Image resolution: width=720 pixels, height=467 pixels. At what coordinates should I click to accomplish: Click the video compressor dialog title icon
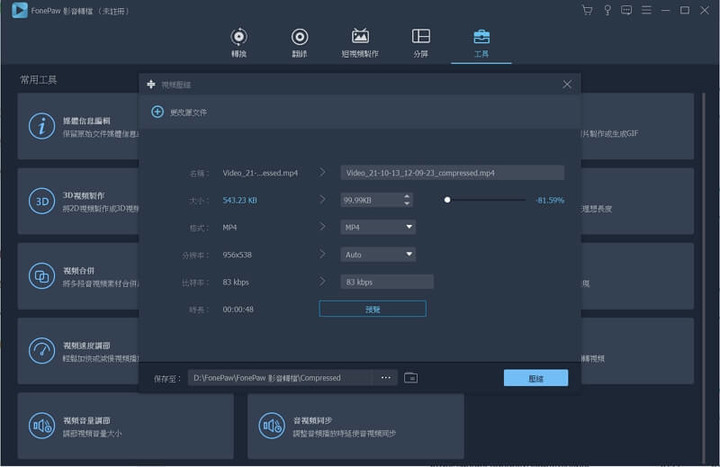click(151, 84)
